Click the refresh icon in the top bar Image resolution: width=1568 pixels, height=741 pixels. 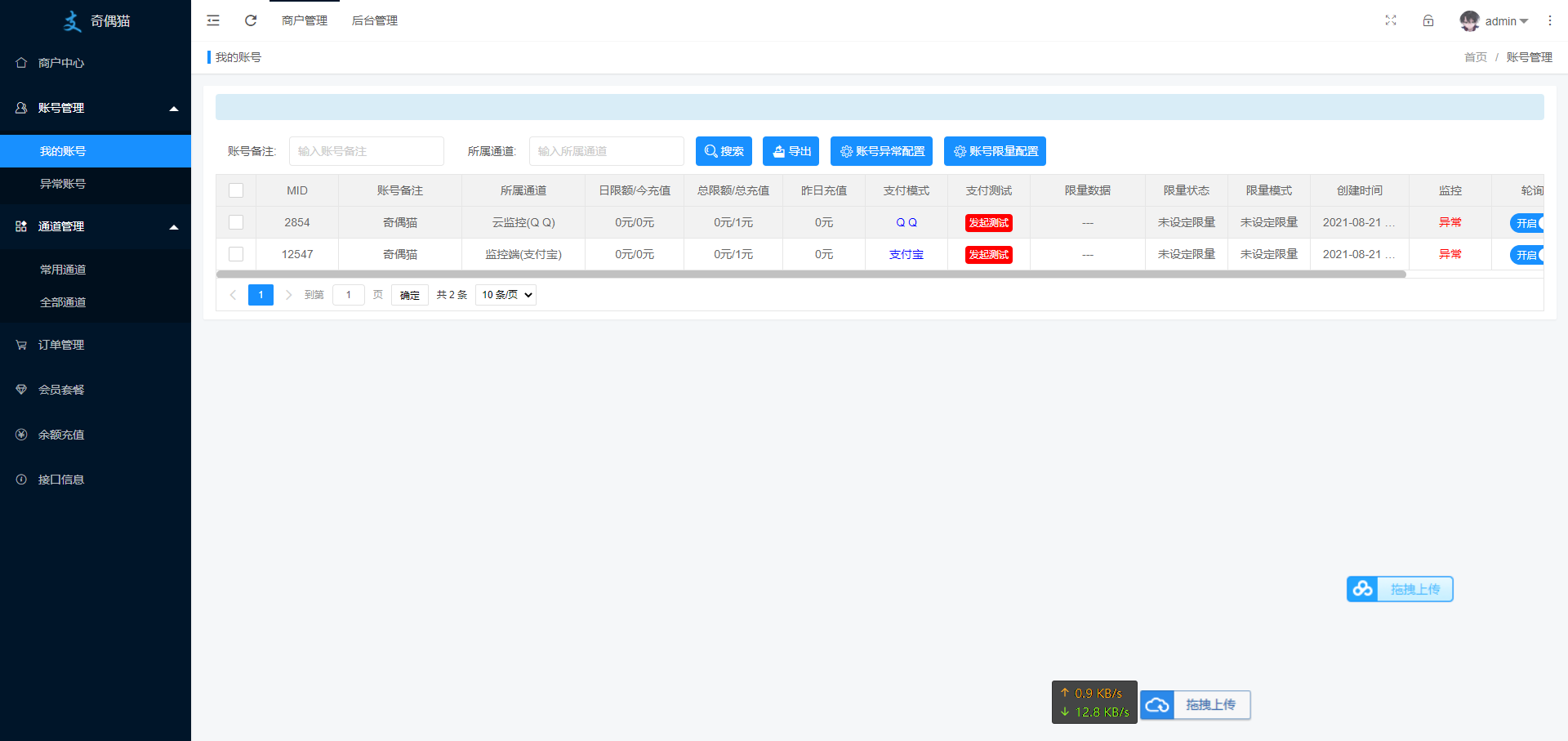(251, 20)
